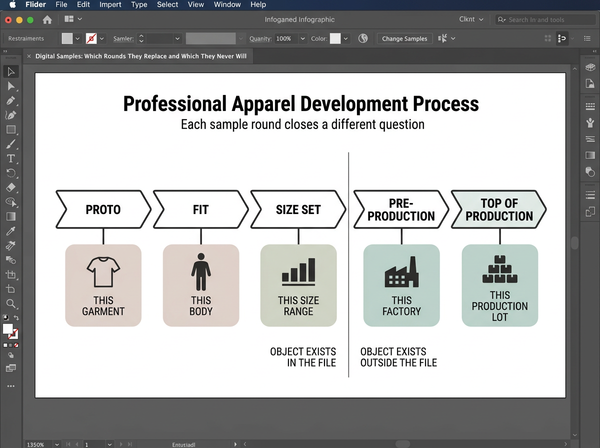Click the globe recolor icon
The image size is (600, 448).
(x=363, y=38)
